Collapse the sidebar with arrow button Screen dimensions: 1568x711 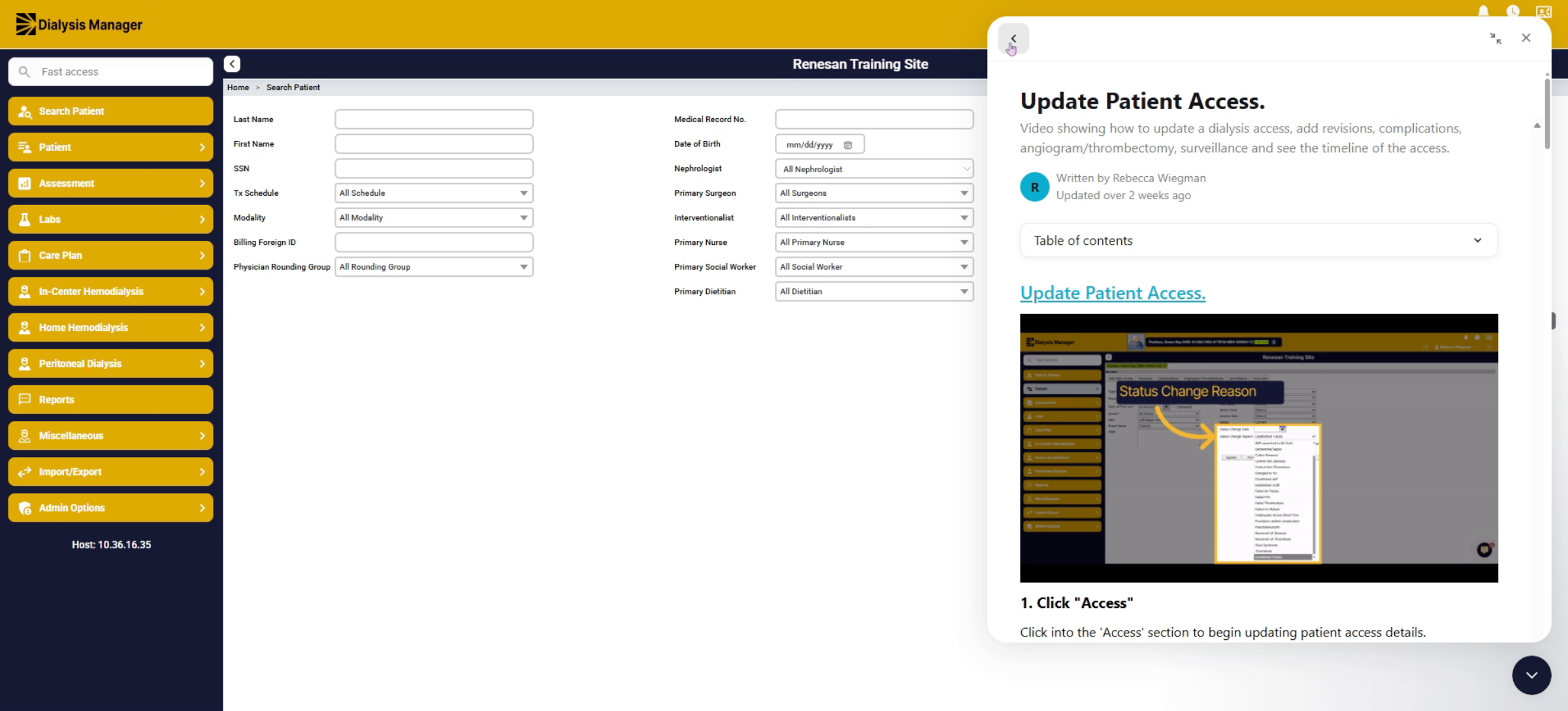232,63
